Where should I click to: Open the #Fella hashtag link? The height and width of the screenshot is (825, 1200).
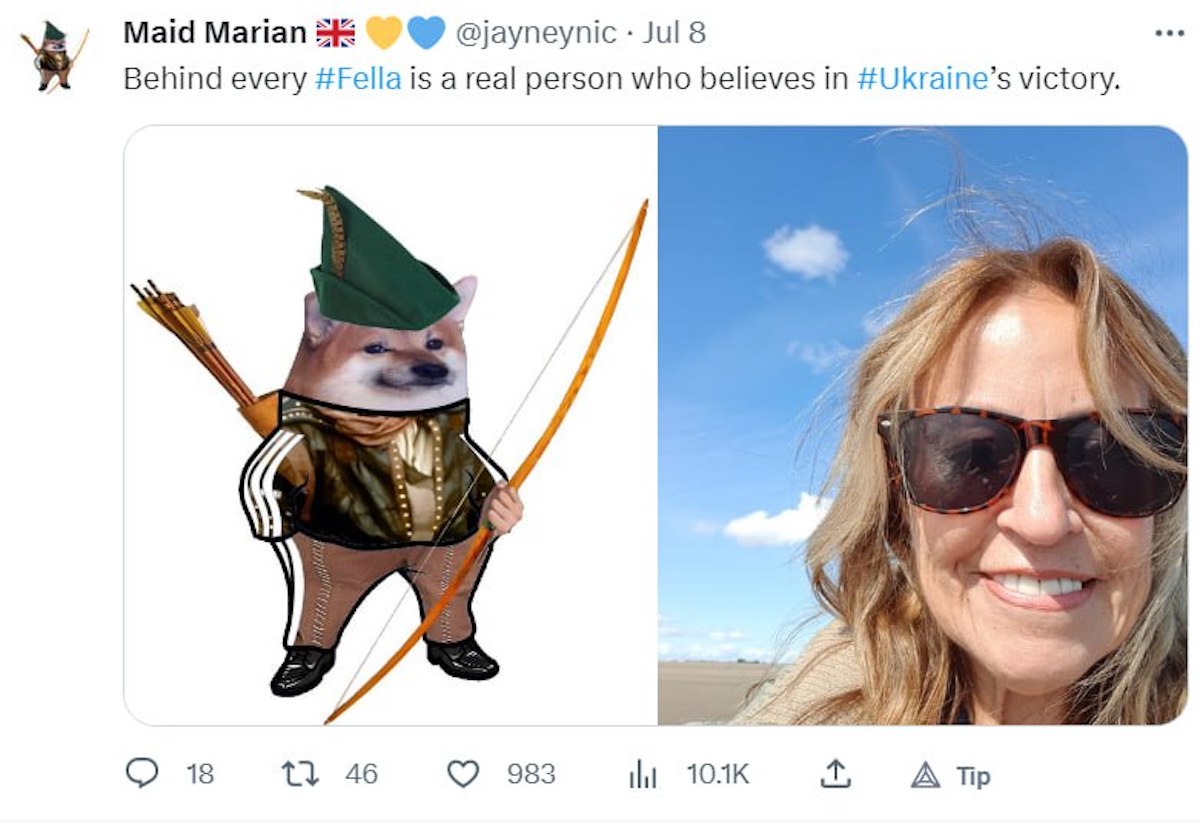(x=357, y=80)
